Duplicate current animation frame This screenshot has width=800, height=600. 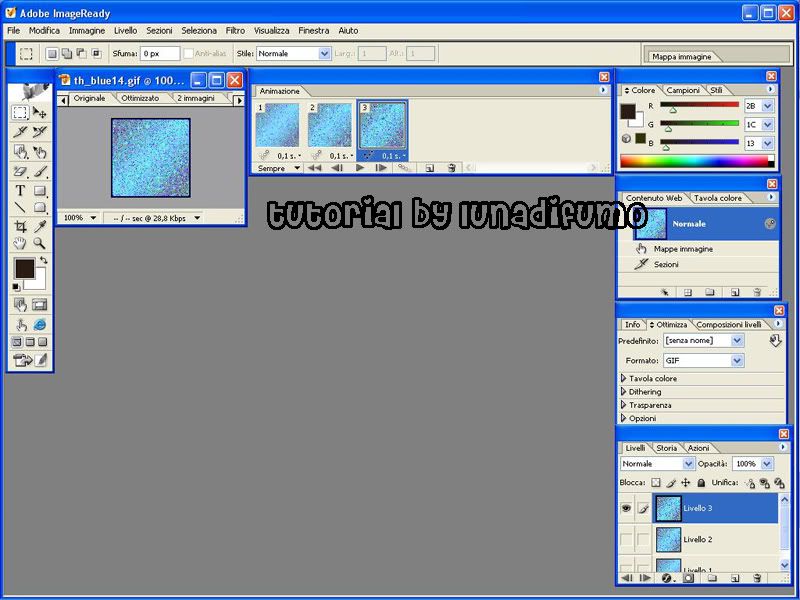pyautogui.click(x=430, y=168)
